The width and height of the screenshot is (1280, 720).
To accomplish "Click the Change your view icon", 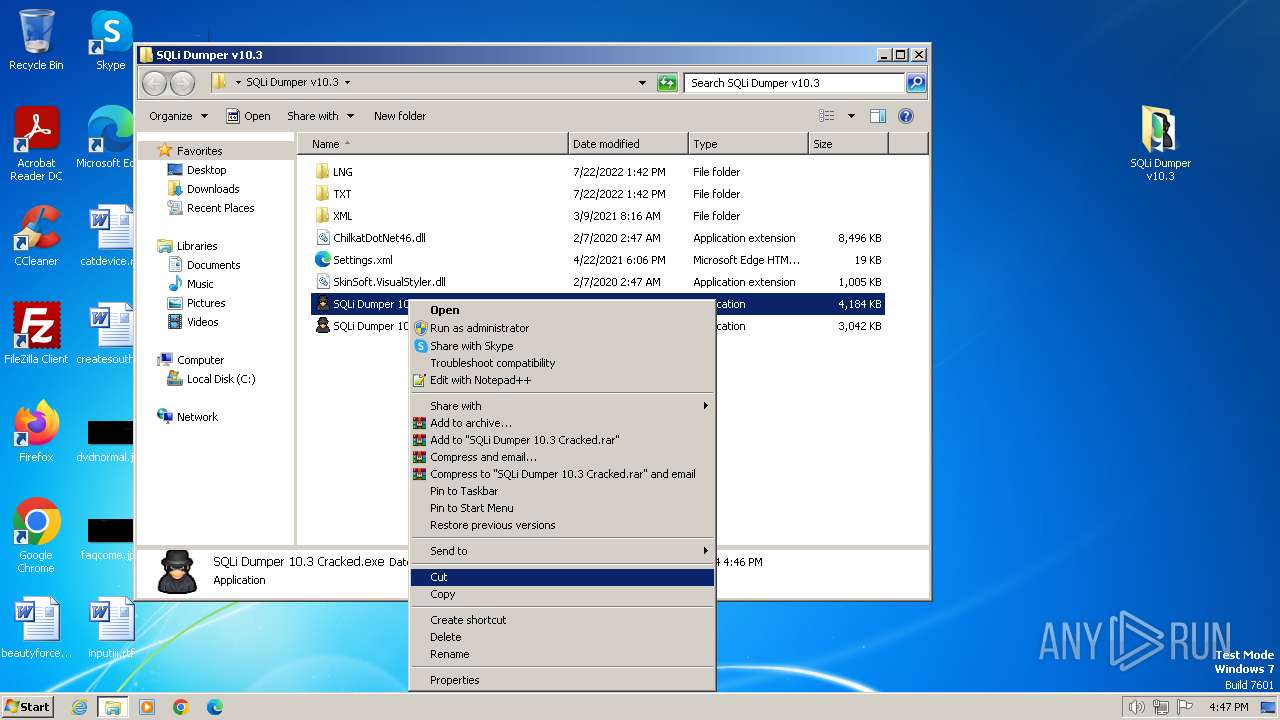I will [x=826, y=116].
